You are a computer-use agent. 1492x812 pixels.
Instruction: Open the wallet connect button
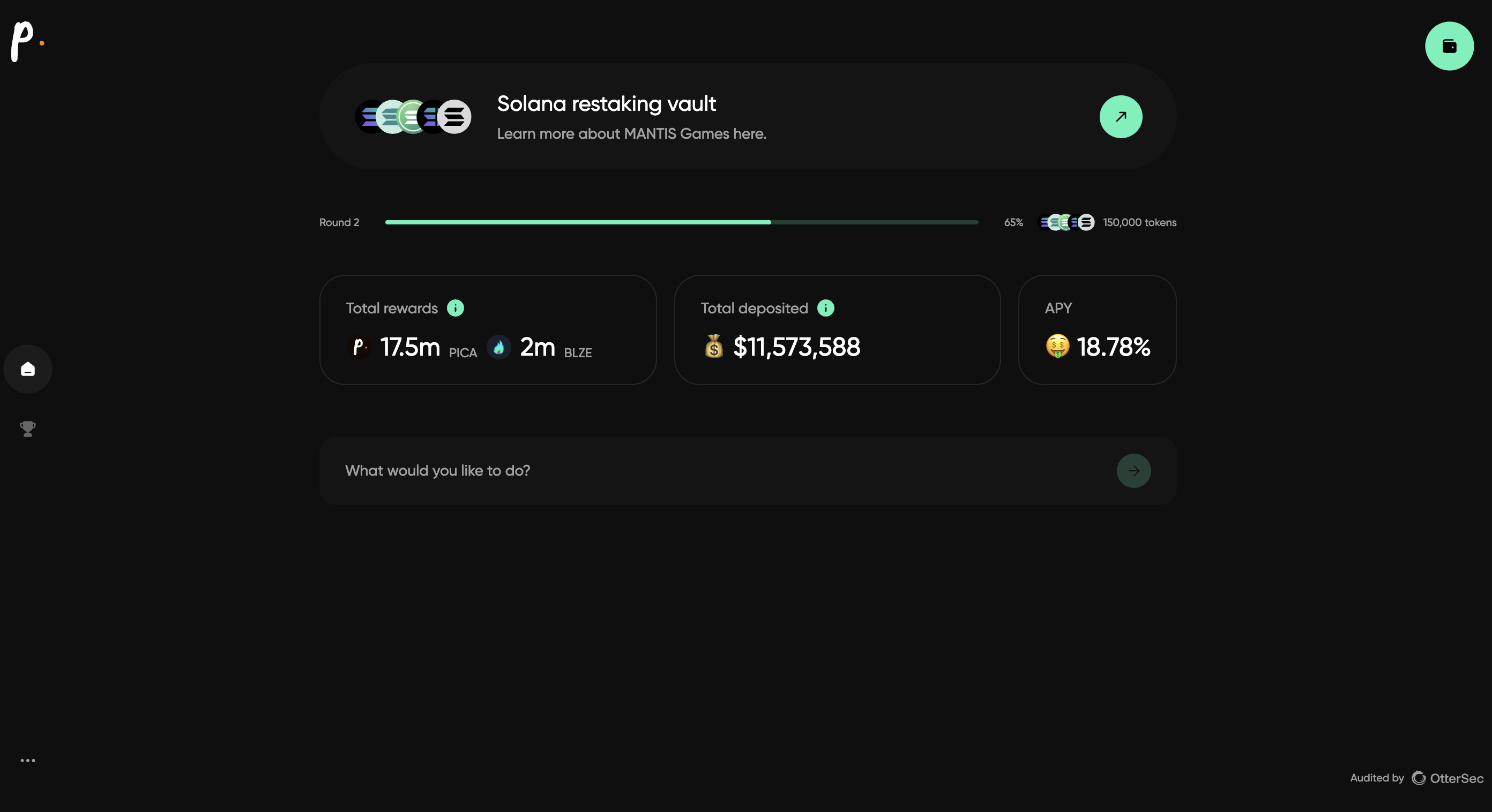1449,46
